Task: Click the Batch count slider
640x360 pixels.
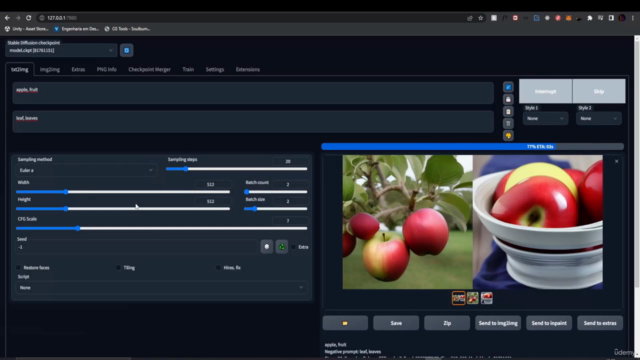Action: [x=276, y=192]
